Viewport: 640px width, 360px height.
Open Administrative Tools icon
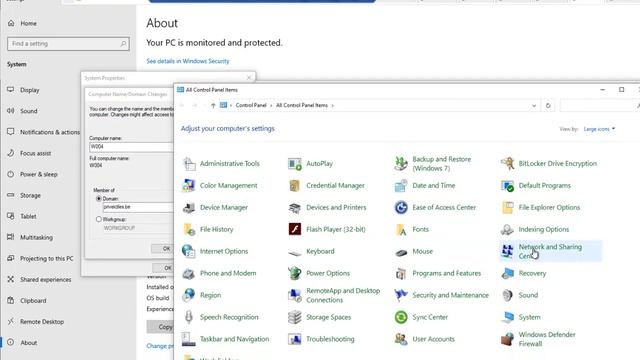pyautogui.click(x=189, y=164)
